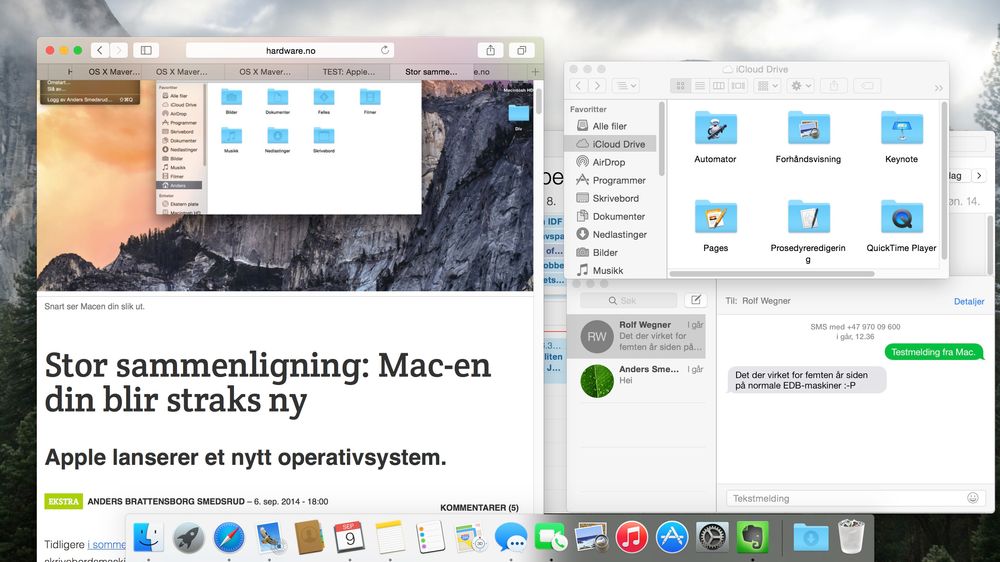The image size is (1000, 562).
Task: Open Messages from the Dock
Action: tap(511, 537)
